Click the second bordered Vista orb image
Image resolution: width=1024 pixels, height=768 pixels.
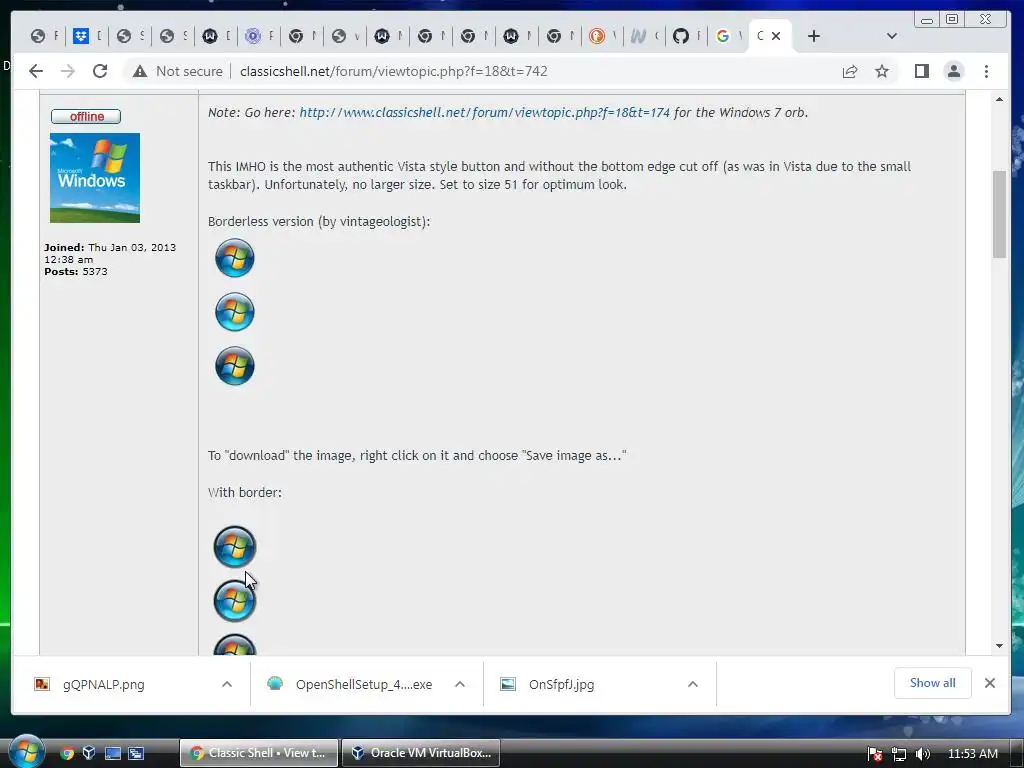tap(234, 601)
